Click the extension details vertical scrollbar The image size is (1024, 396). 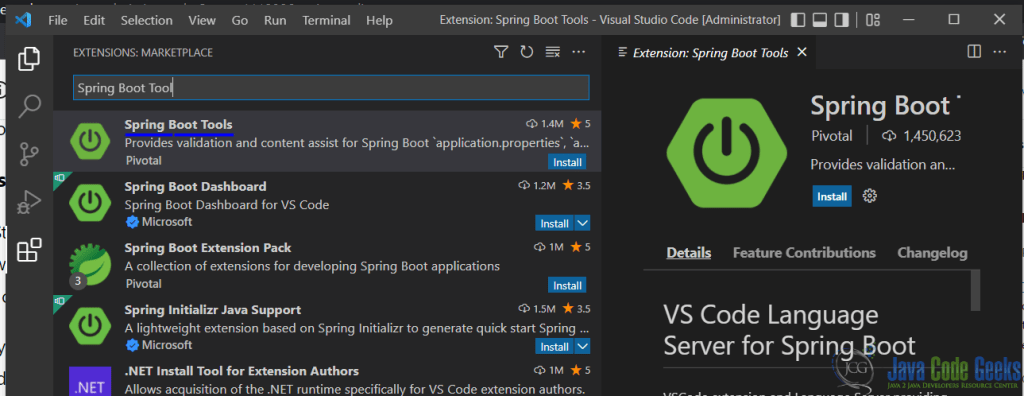tap(976, 290)
